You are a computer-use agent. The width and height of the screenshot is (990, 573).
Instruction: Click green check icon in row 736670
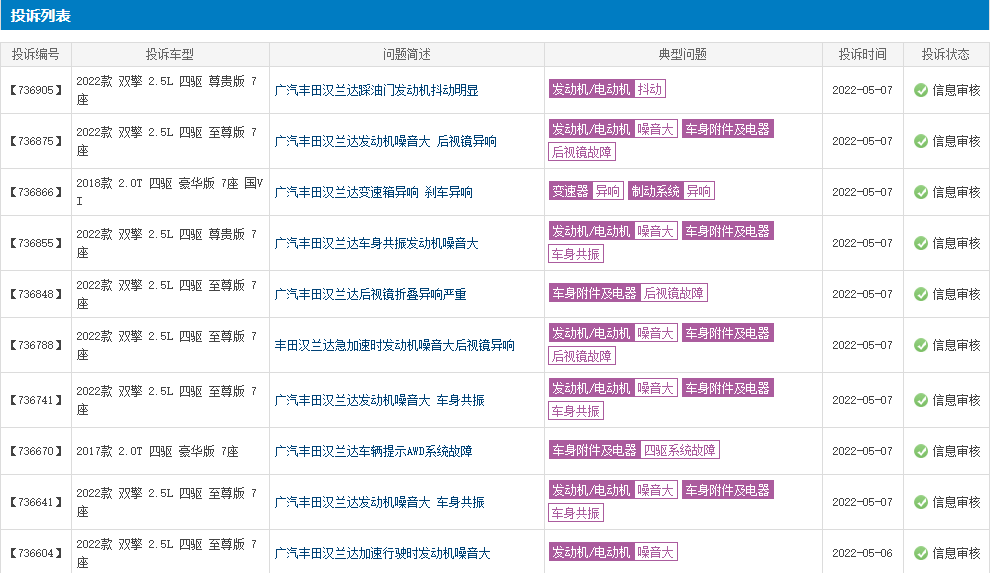pyautogui.click(x=921, y=451)
